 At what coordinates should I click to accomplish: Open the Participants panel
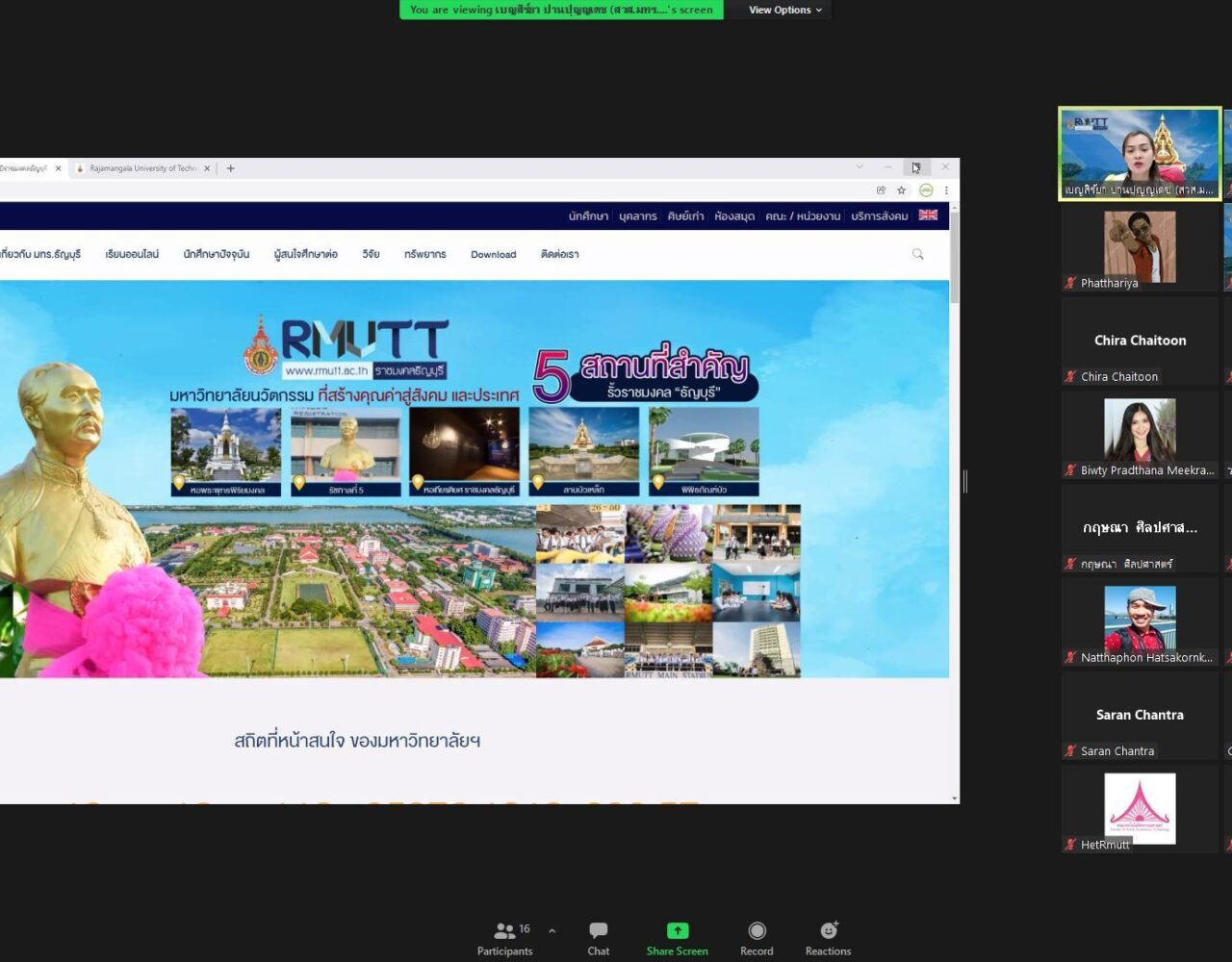pyautogui.click(x=505, y=939)
